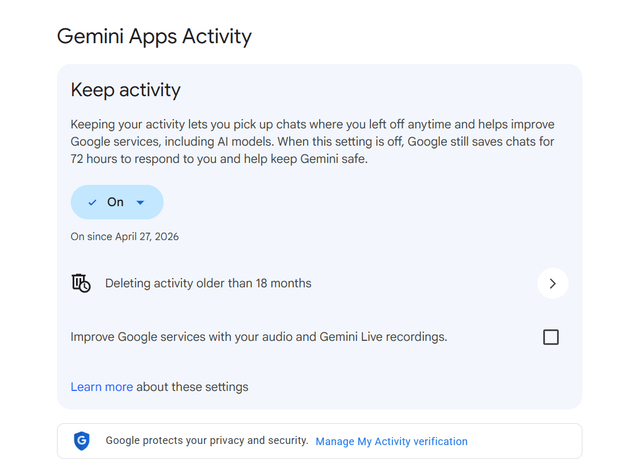The image size is (640, 471).
Task: Click the Learn more link
Action: (102, 387)
